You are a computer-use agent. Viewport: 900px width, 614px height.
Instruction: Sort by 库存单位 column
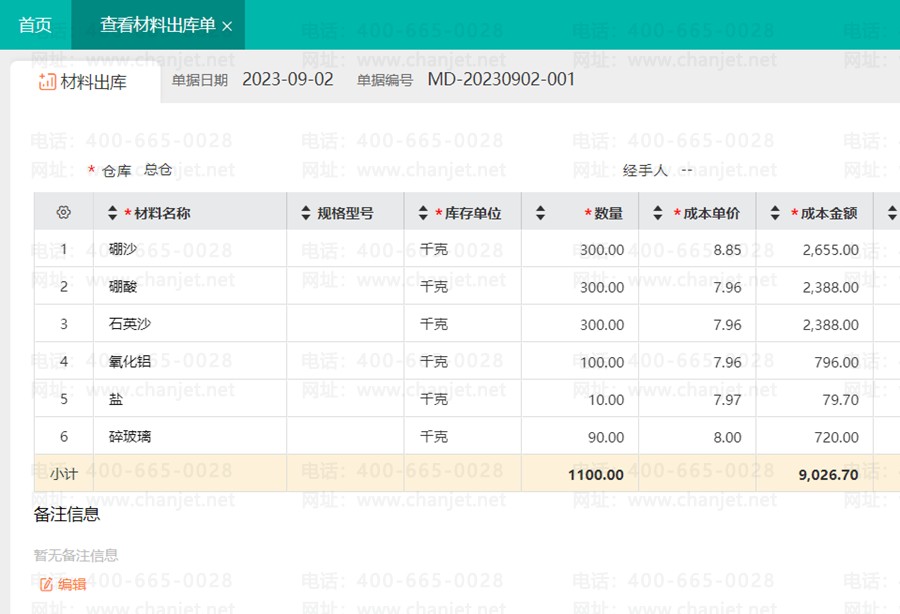point(423,213)
